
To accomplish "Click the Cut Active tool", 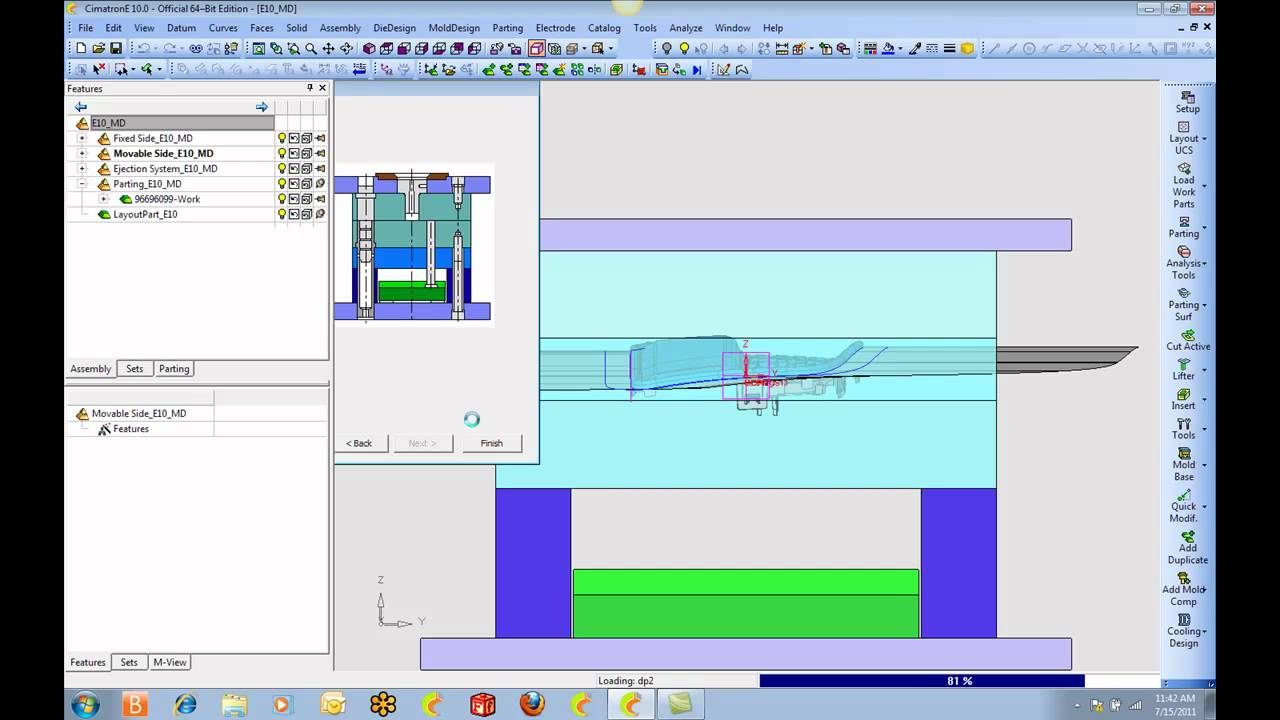I will (x=1188, y=340).
